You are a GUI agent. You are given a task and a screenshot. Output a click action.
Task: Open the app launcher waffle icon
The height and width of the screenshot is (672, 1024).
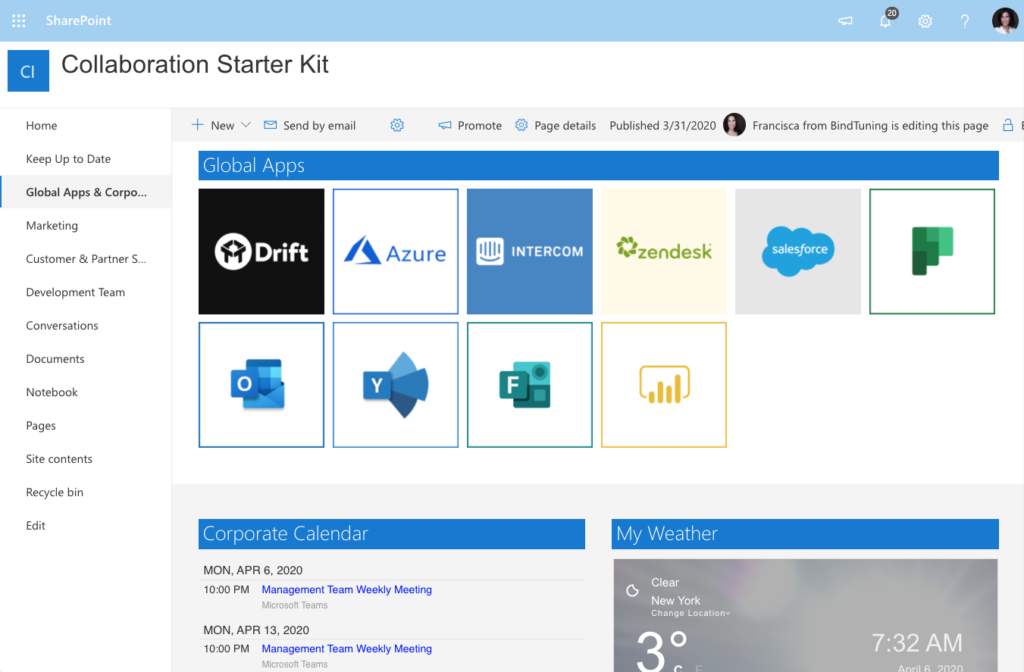(x=19, y=21)
